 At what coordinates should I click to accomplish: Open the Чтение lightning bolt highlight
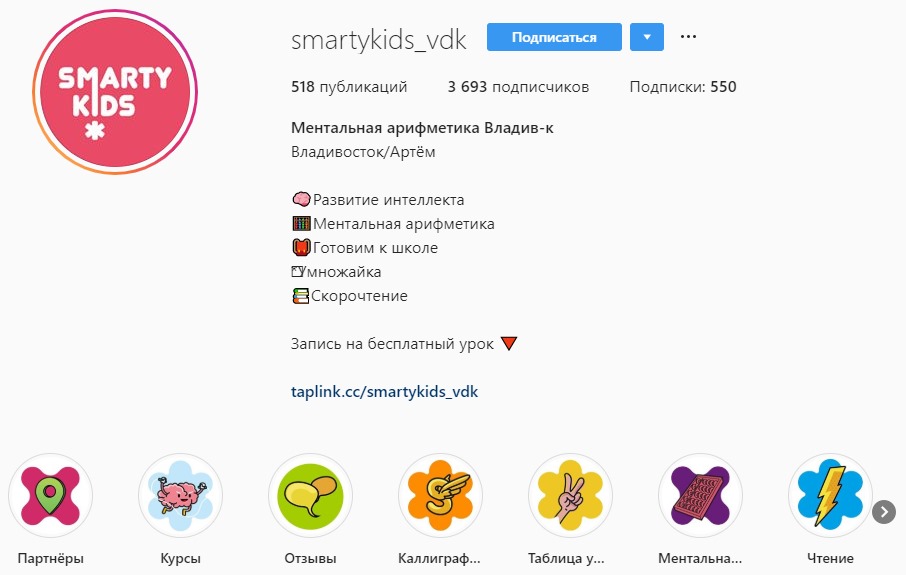(x=830, y=496)
